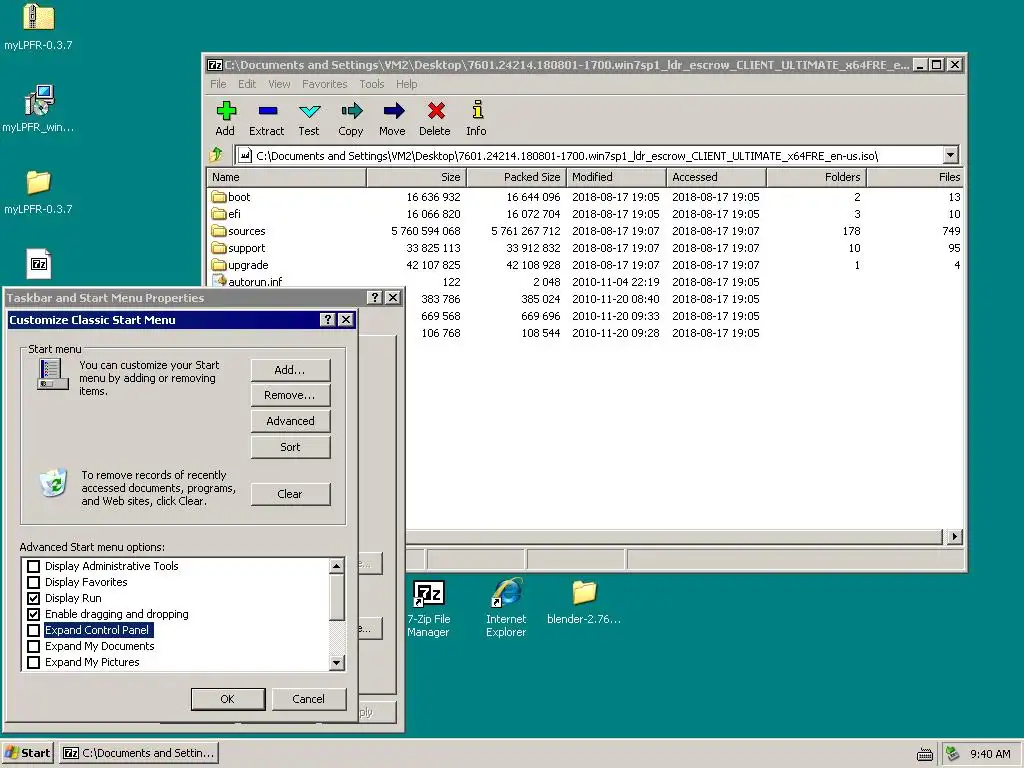Sort by Packed Size column header
Image resolution: width=1024 pixels, height=768 pixels.
pyautogui.click(x=517, y=177)
